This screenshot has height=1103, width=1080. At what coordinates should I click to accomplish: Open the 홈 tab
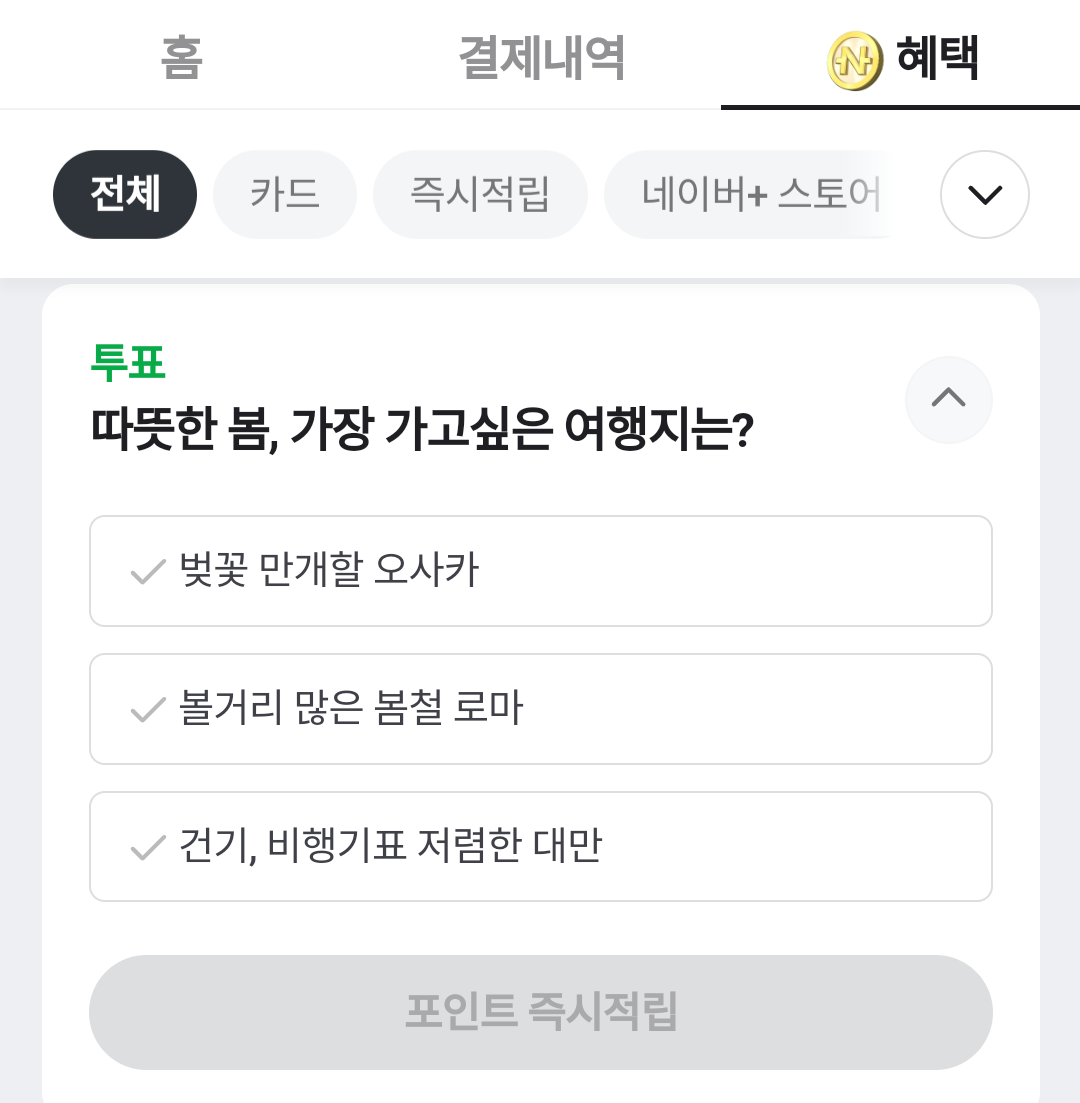pos(181,58)
